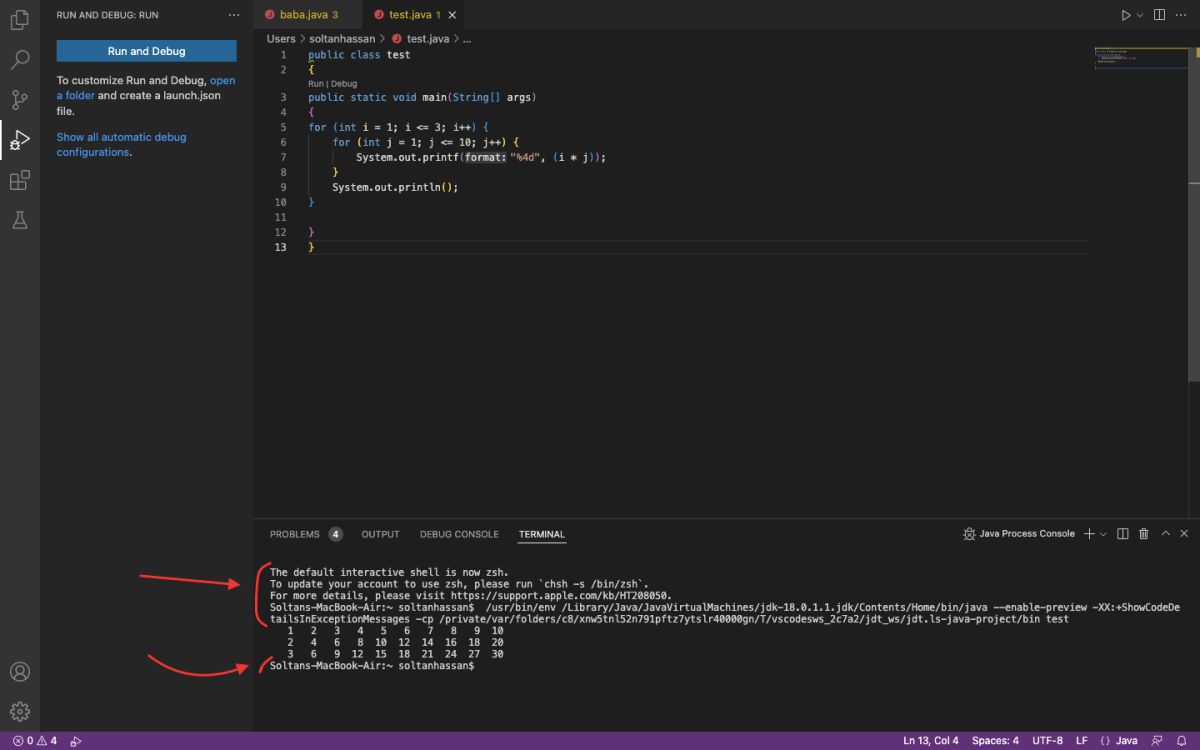
Task: Select the TERMINAL panel tab
Action: click(x=541, y=534)
